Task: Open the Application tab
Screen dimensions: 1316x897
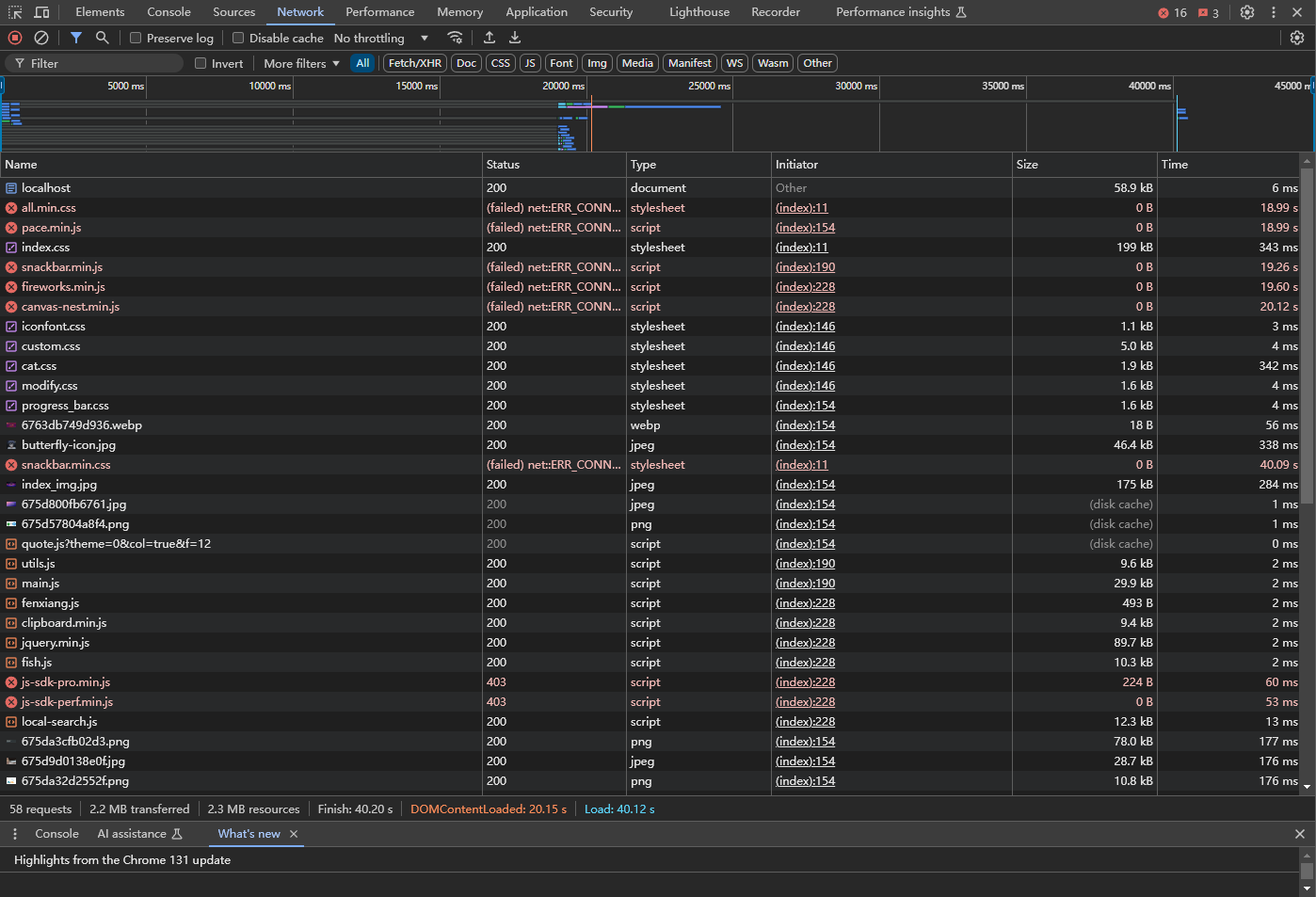Action: 537,12
